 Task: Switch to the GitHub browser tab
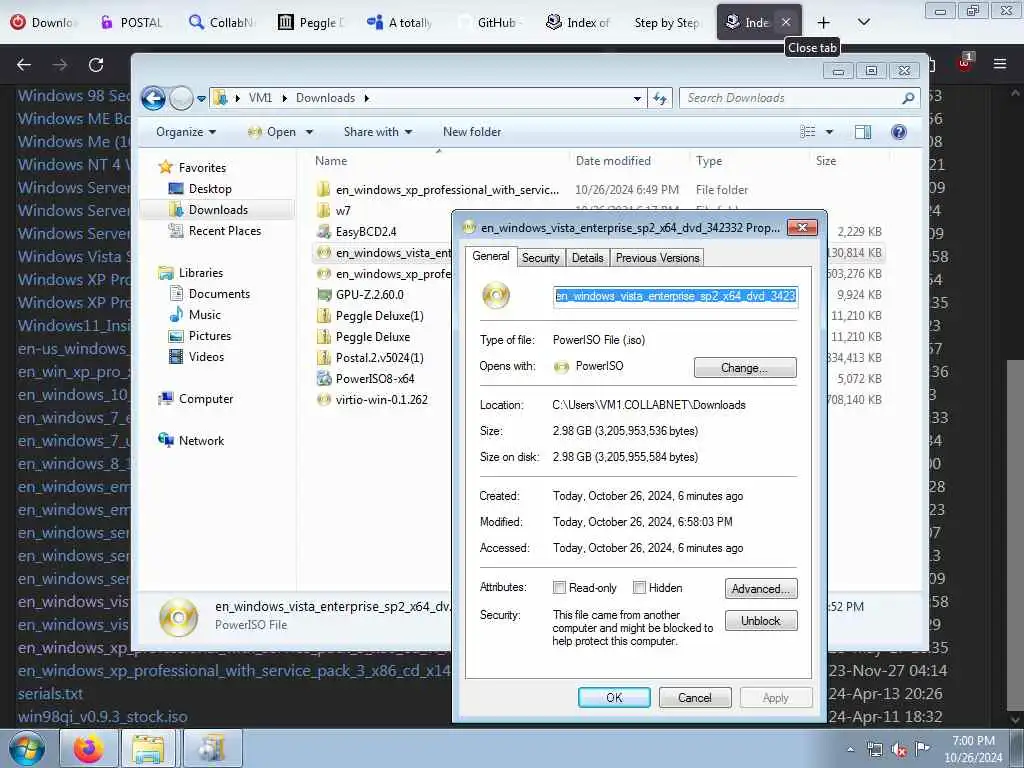pyautogui.click(x=490, y=23)
